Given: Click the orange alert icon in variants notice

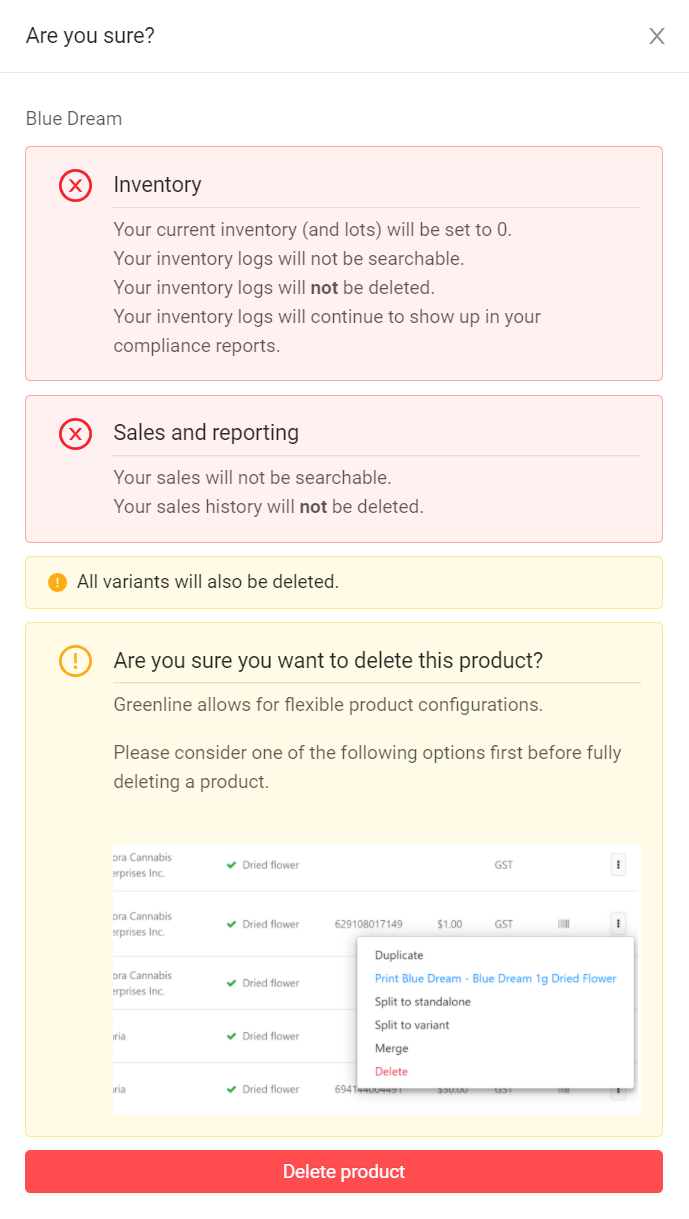Looking at the screenshot, I should click(57, 582).
